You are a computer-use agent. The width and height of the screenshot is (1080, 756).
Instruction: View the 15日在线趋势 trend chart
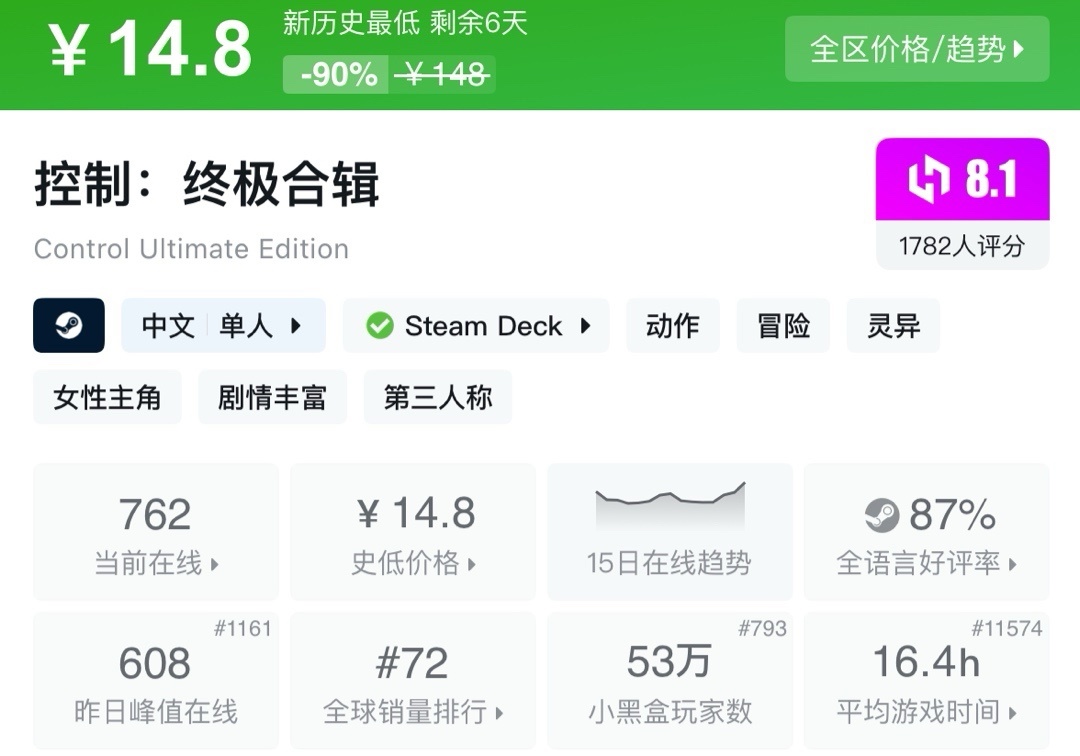point(669,532)
